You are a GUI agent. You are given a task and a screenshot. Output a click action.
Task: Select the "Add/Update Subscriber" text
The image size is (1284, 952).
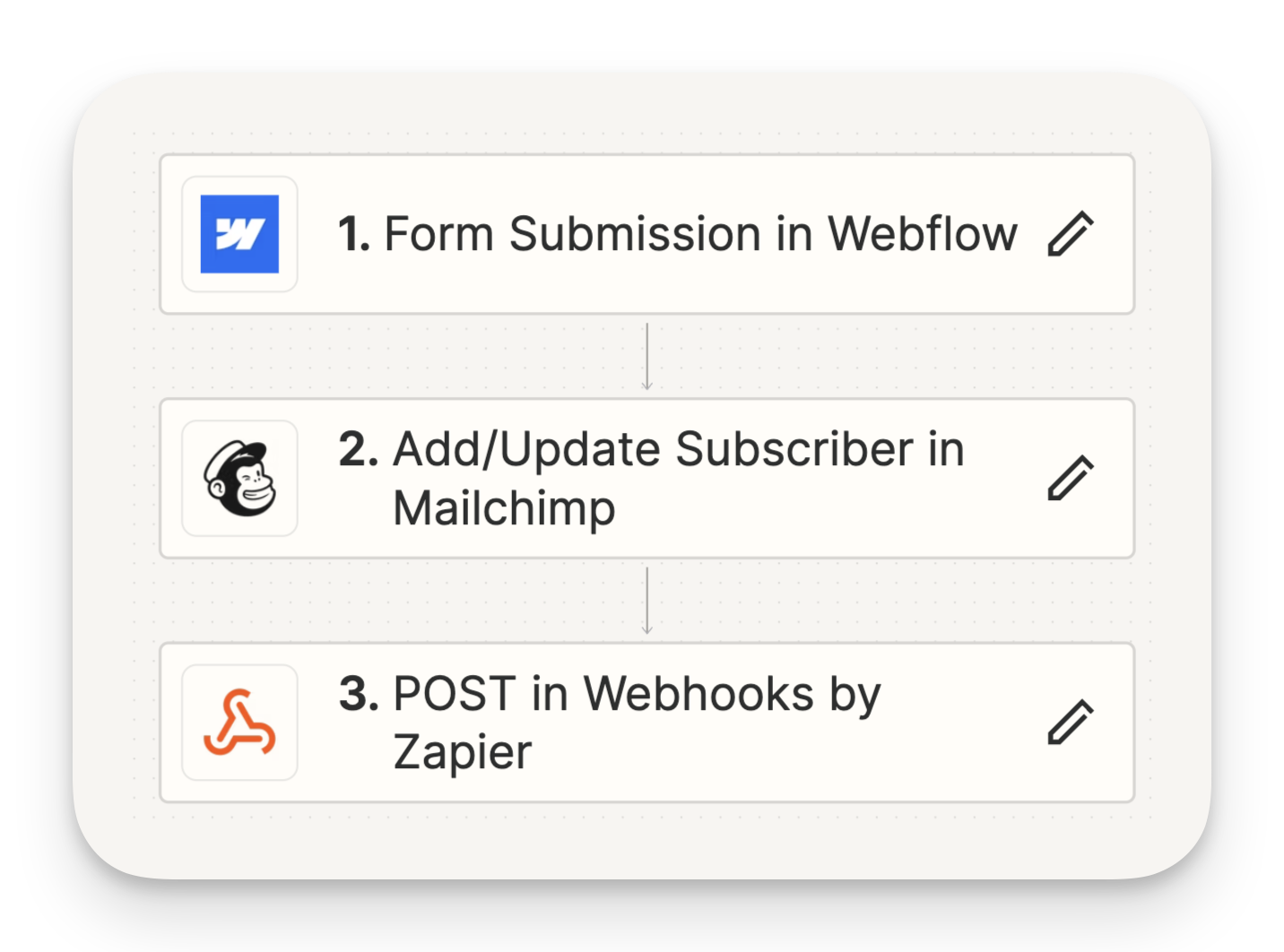(653, 449)
